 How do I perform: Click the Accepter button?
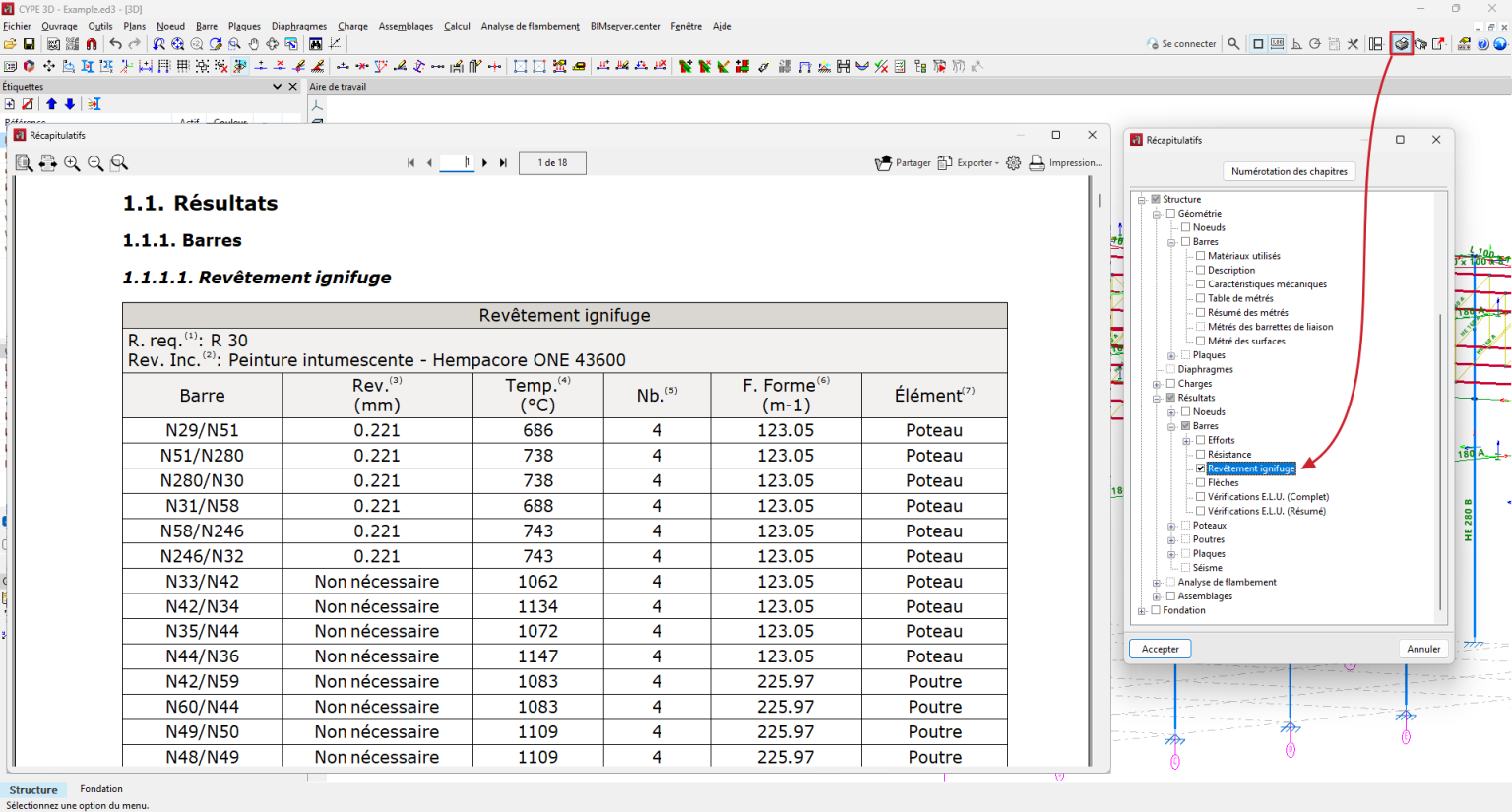coord(1160,649)
